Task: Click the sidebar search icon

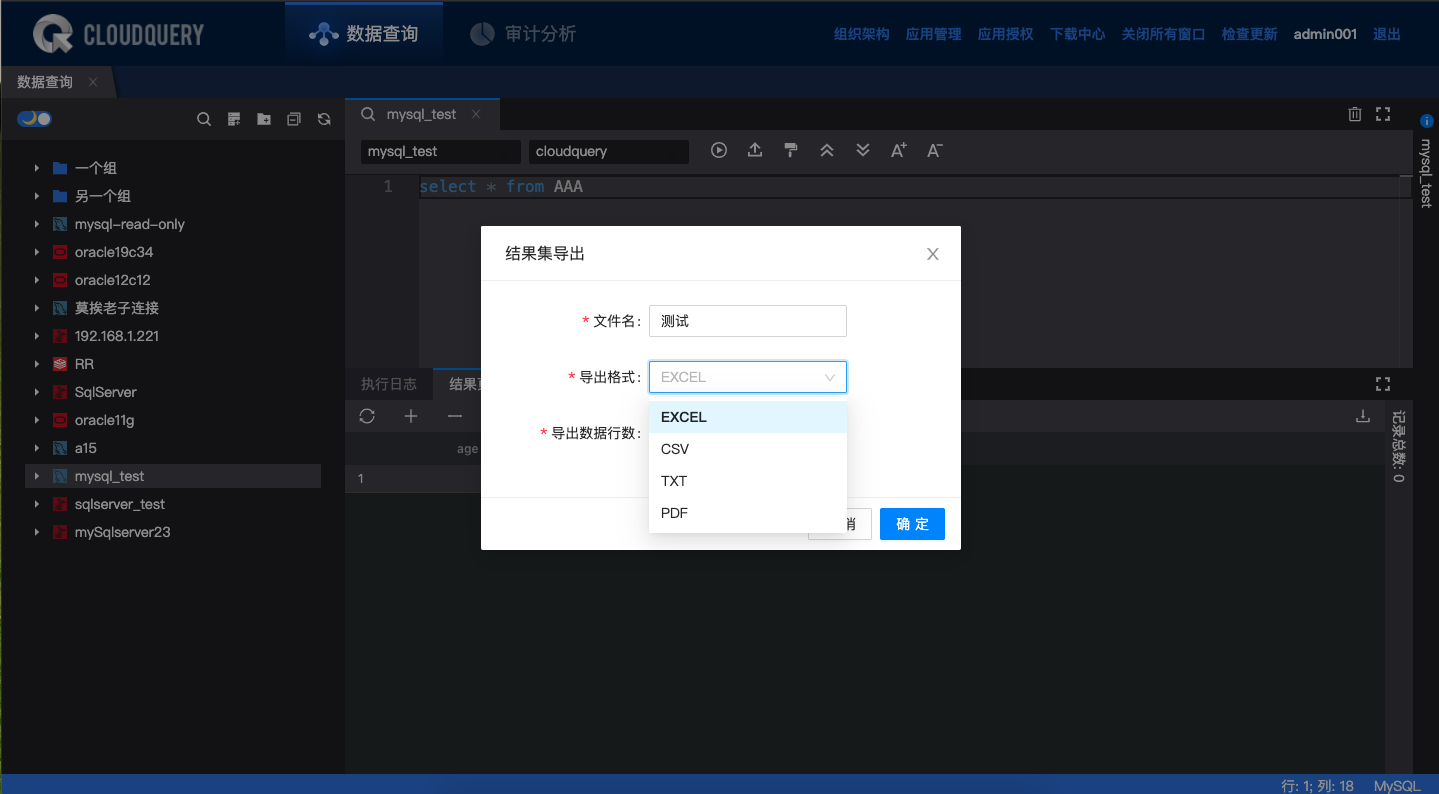Action: click(204, 119)
